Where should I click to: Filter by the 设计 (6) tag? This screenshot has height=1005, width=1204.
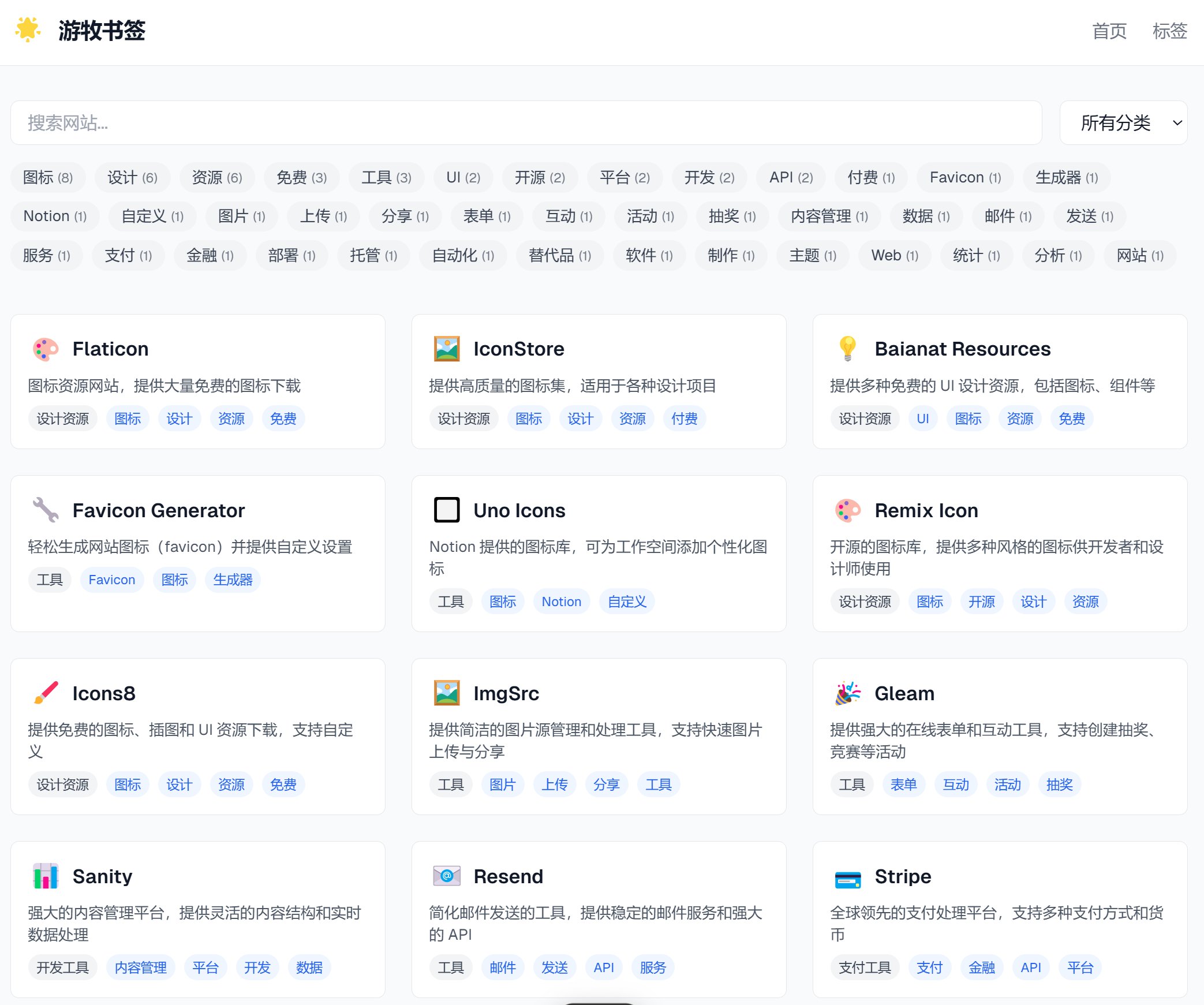point(132,177)
